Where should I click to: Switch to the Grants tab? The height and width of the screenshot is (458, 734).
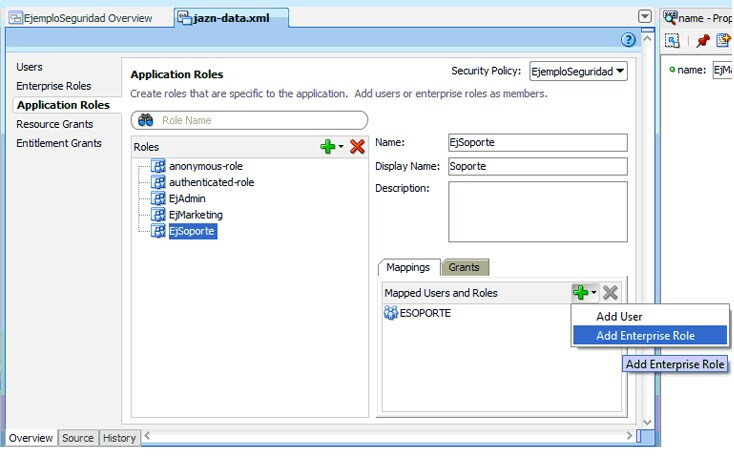tap(464, 267)
